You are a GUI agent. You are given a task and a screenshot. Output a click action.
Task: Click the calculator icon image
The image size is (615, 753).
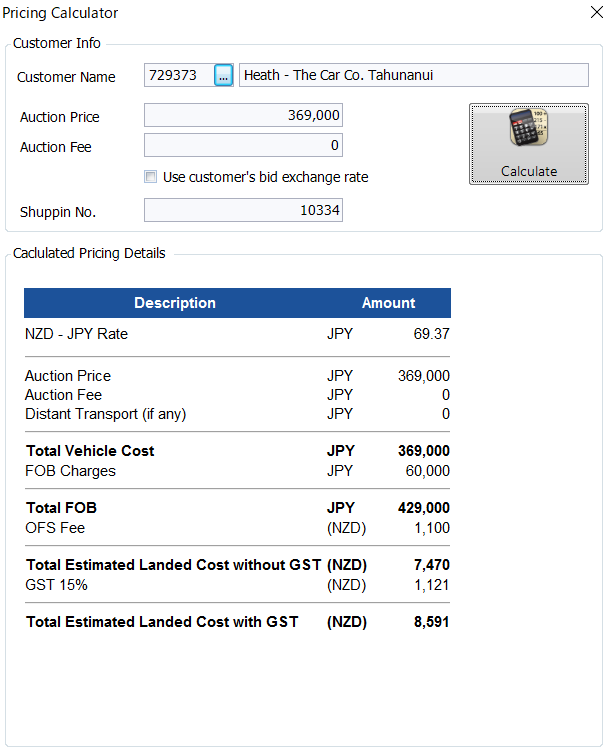[x=529, y=127]
